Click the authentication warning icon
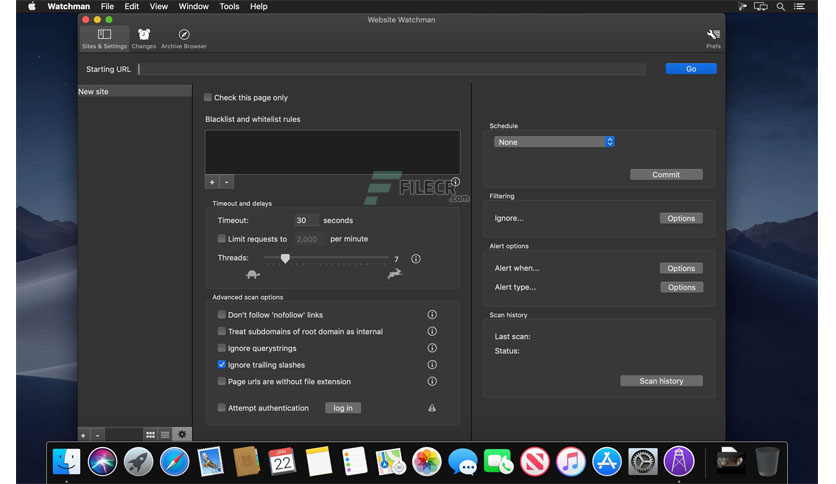836x484 pixels. (432, 408)
